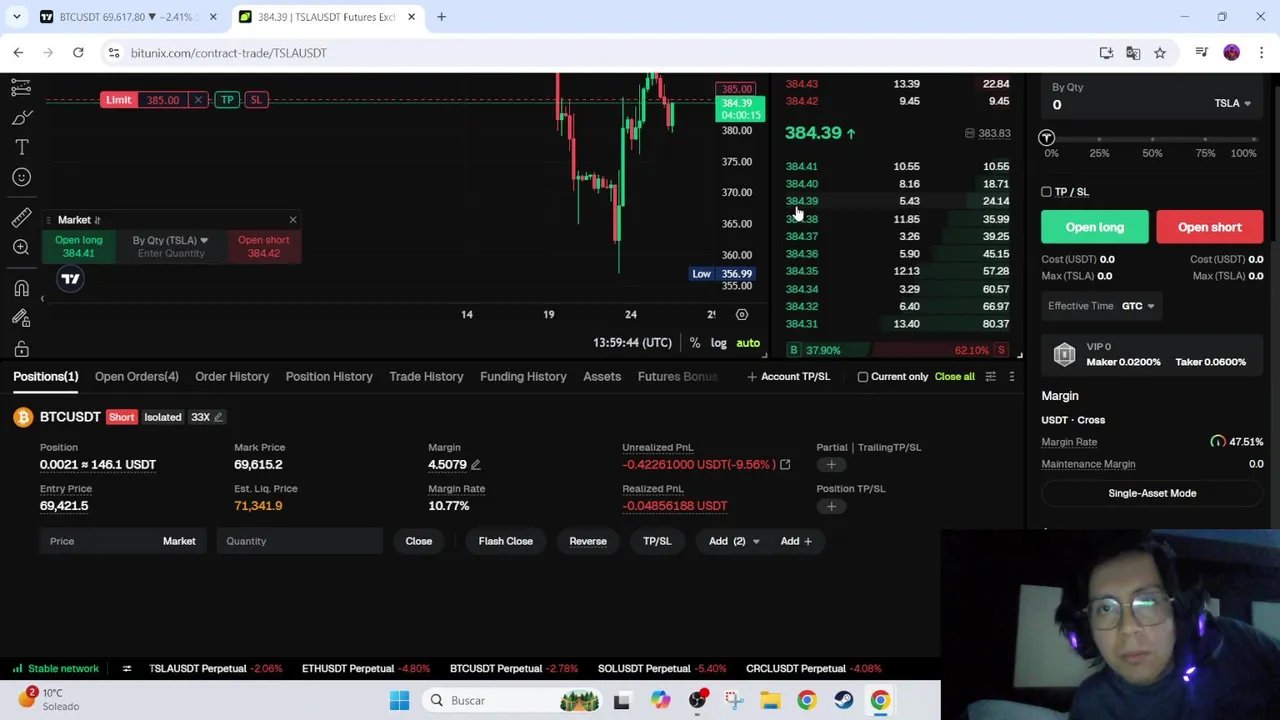Switch to Open Orders(4) tab
The width and height of the screenshot is (1280, 720).
tap(136, 377)
